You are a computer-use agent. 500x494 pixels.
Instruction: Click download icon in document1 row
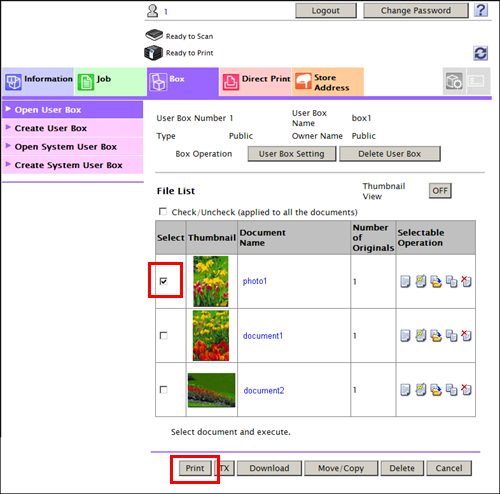point(436,336)
